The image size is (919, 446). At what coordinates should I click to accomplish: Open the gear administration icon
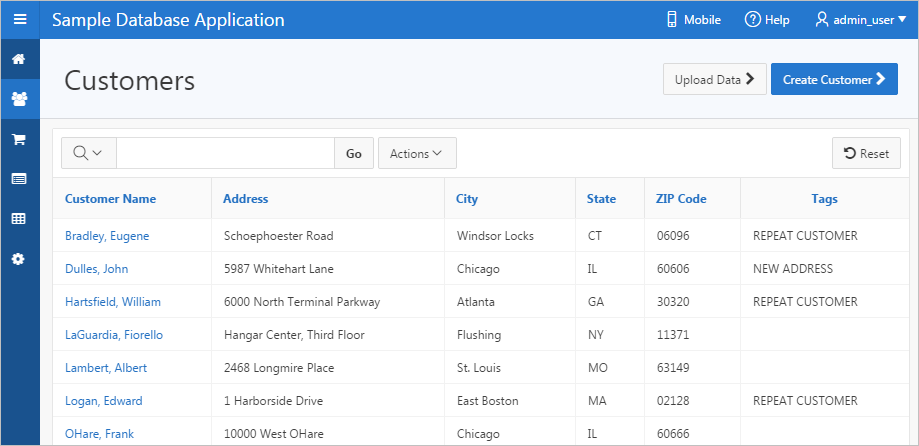[x=19, y=258]
